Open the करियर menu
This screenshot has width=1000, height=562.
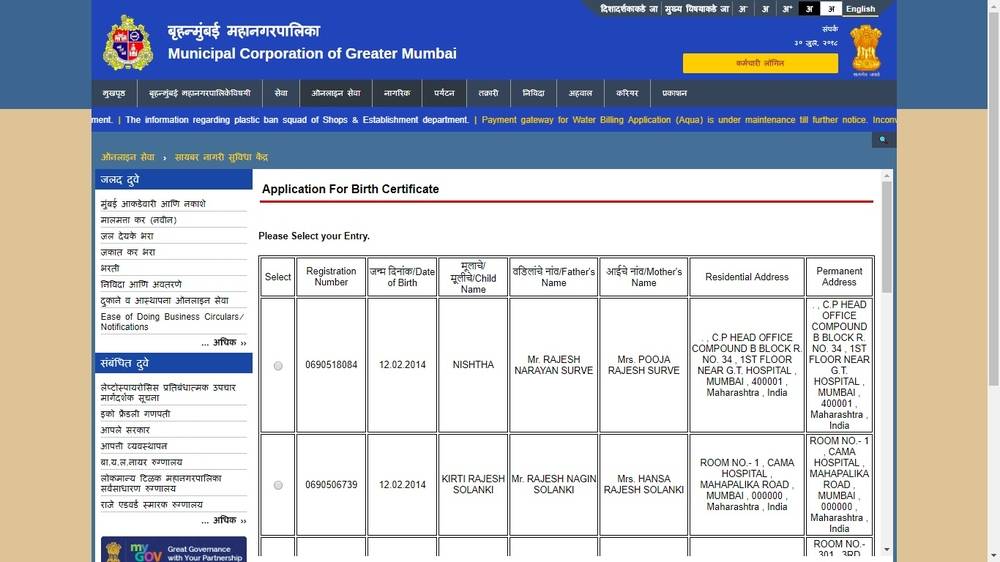coord(627,93)
